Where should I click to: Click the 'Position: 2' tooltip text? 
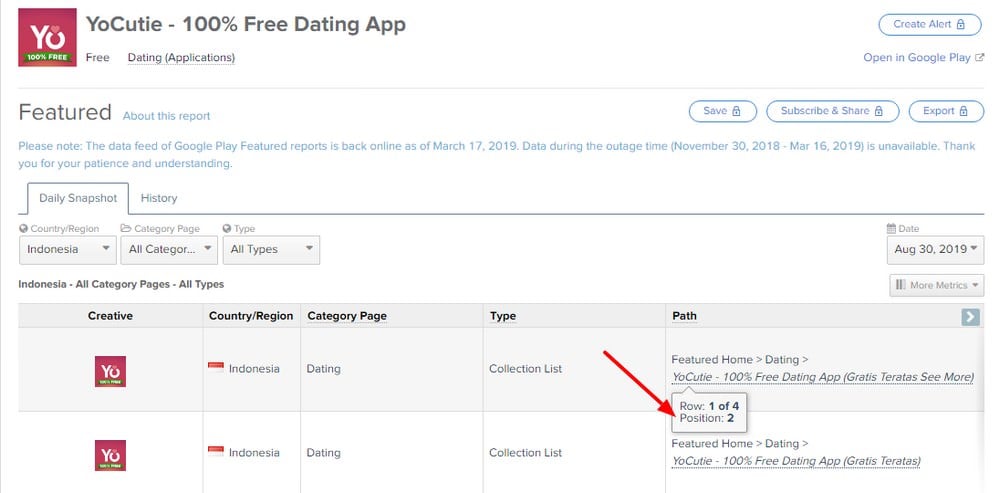coord(707,418)
